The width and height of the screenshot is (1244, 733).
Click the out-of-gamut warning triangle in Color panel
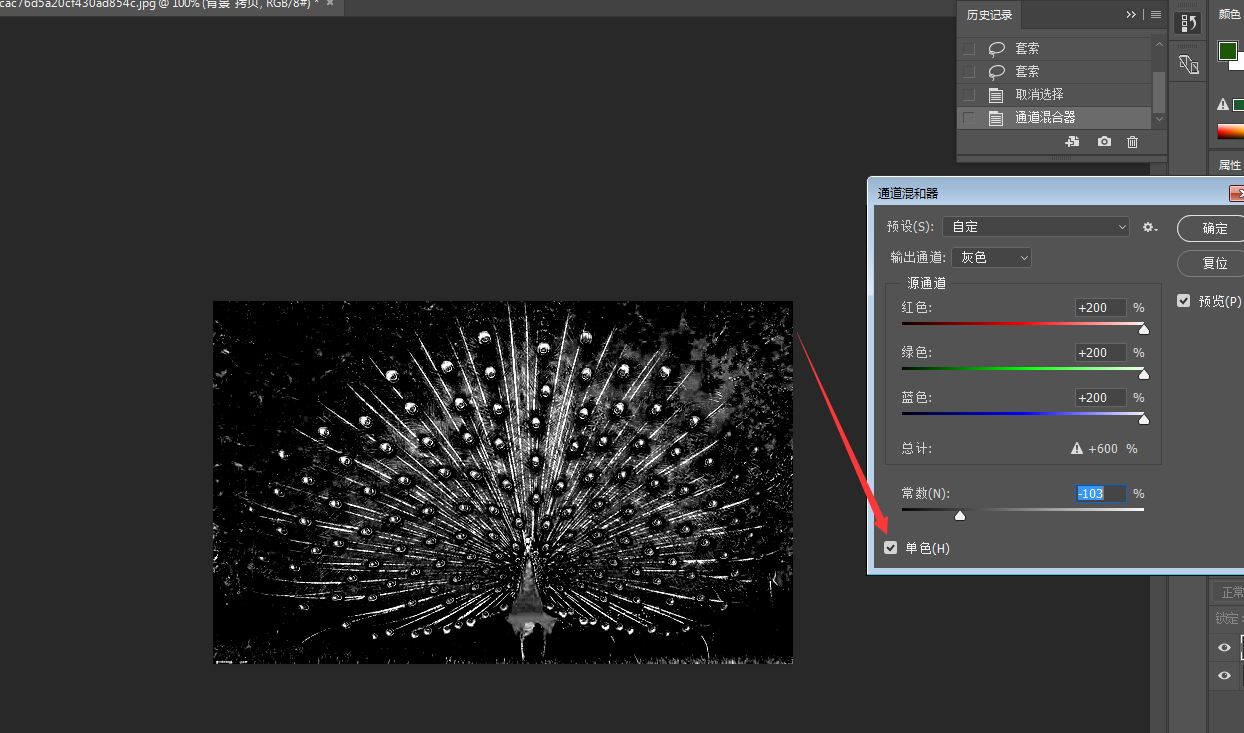[x=1222, y=105]
